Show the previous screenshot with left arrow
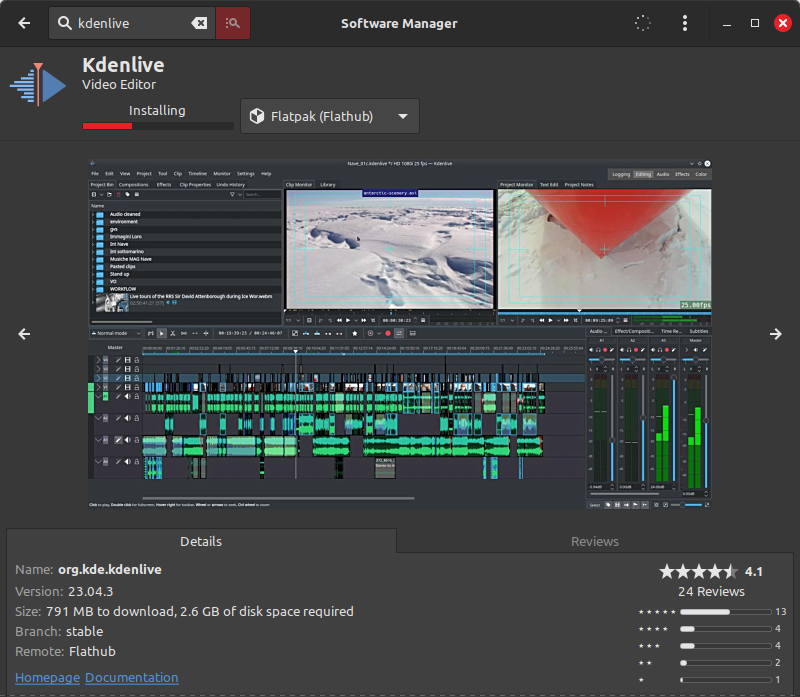 click(24, 334)
